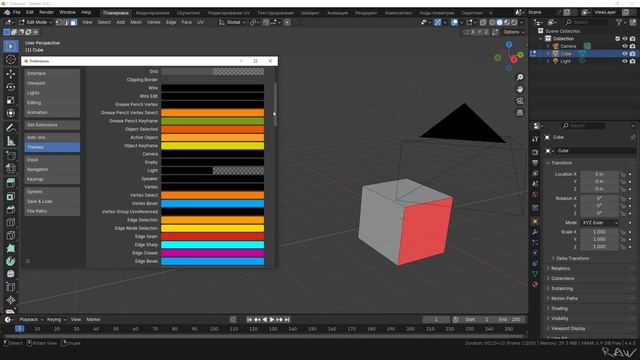This screenshot has height=360, width=640.
Task: Select the Scale tool
Action: [x=11, y=100]
